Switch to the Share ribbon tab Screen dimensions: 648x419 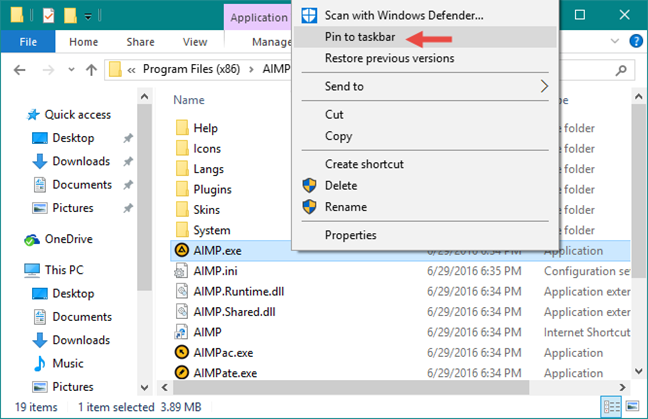point(141,42)
